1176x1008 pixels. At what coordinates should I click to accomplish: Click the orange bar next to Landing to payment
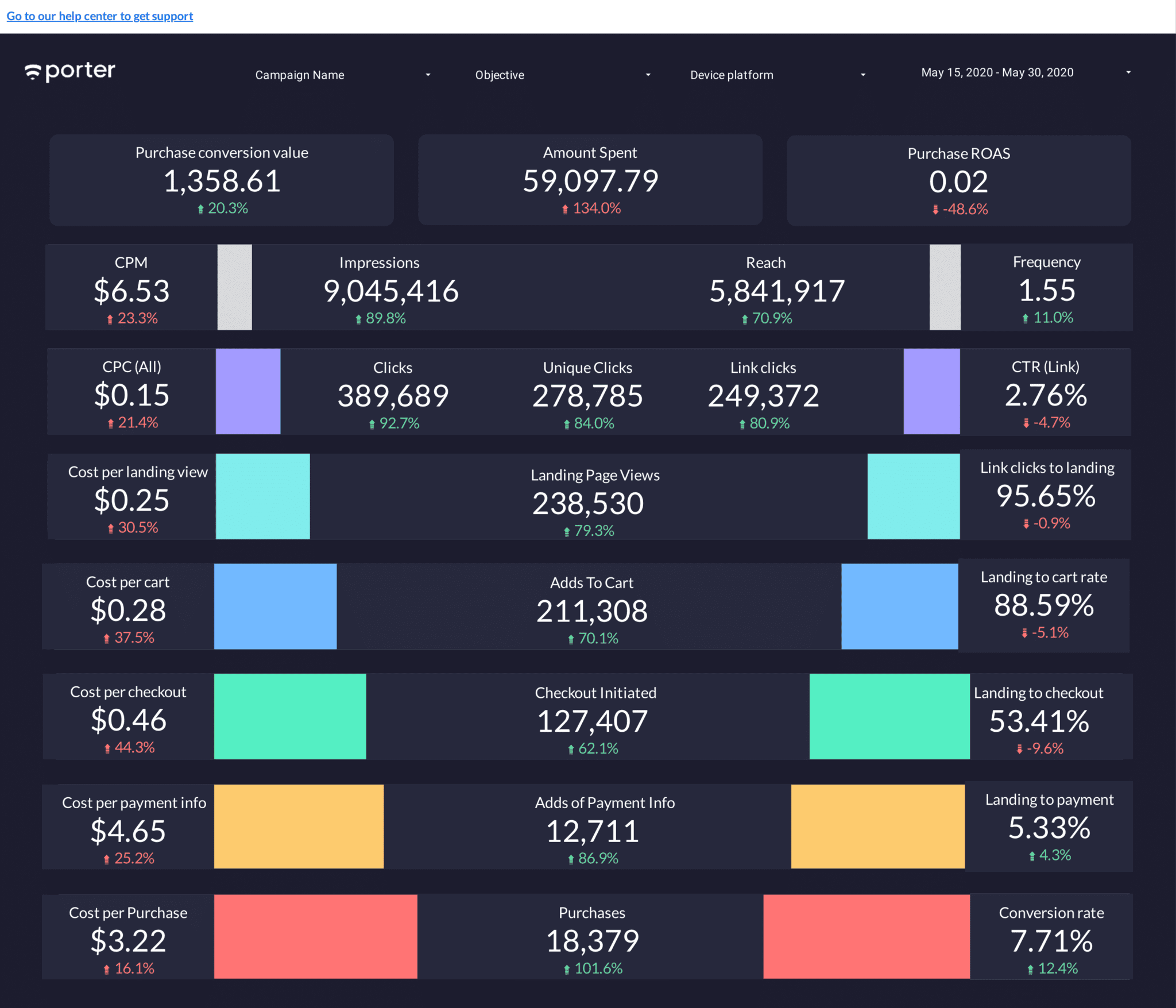878,827
